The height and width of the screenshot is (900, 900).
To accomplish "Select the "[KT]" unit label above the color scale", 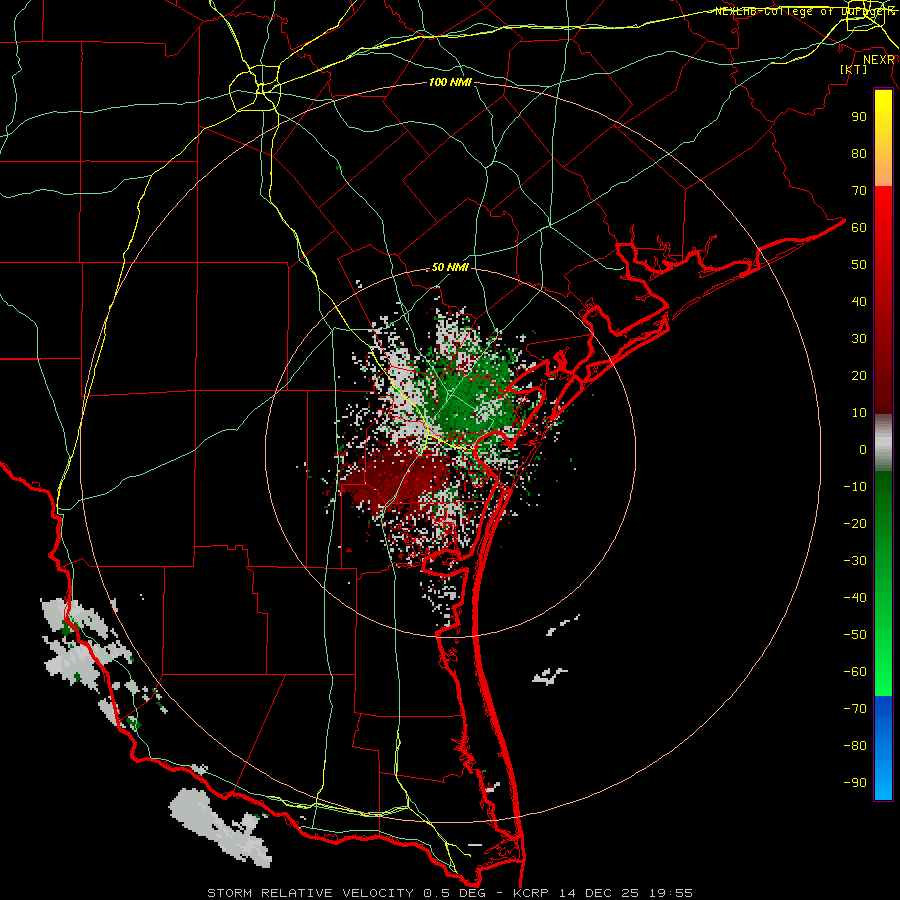I will (x=854, y=69).
